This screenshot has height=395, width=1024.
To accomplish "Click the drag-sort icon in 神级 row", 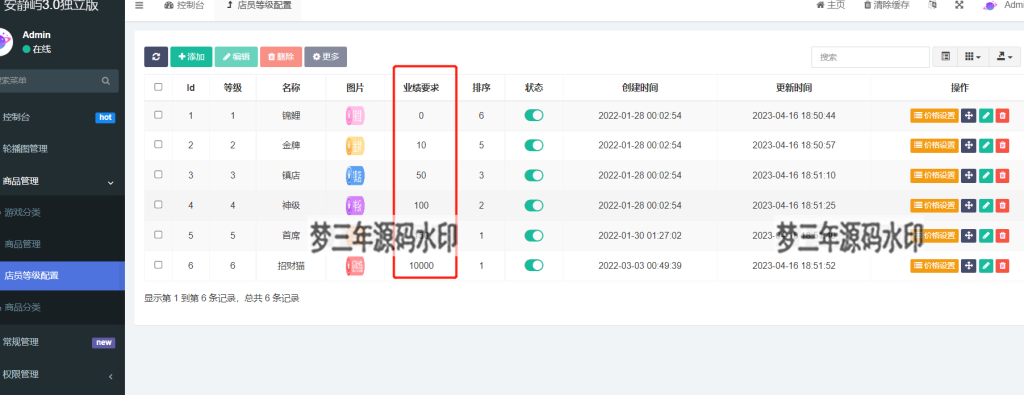I will tap(968, 206).
